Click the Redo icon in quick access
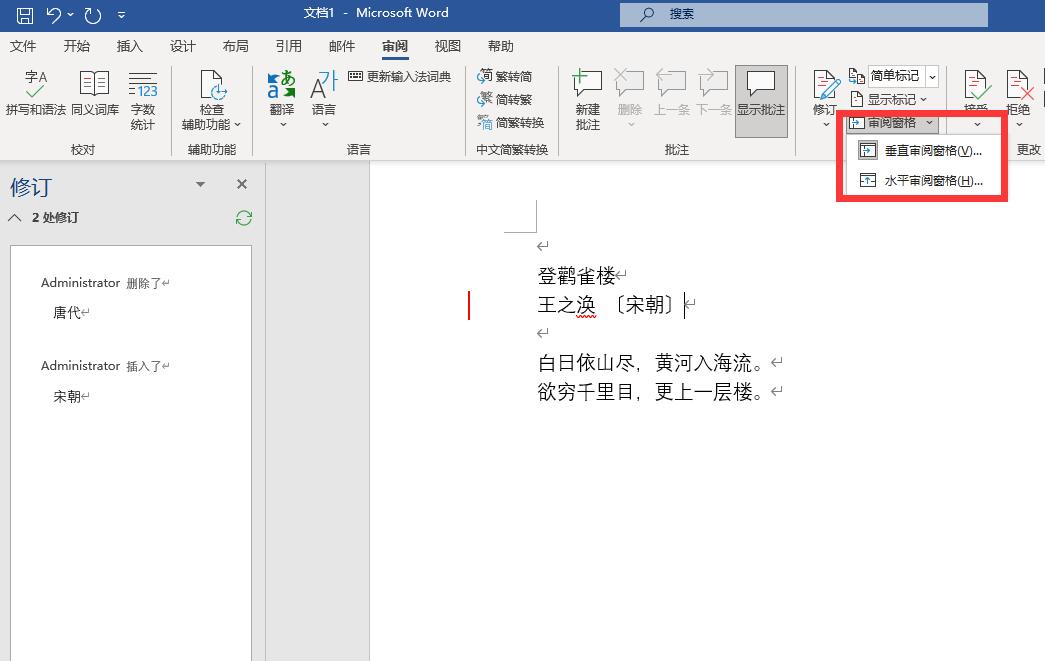1045x661 pixels. 93,15
